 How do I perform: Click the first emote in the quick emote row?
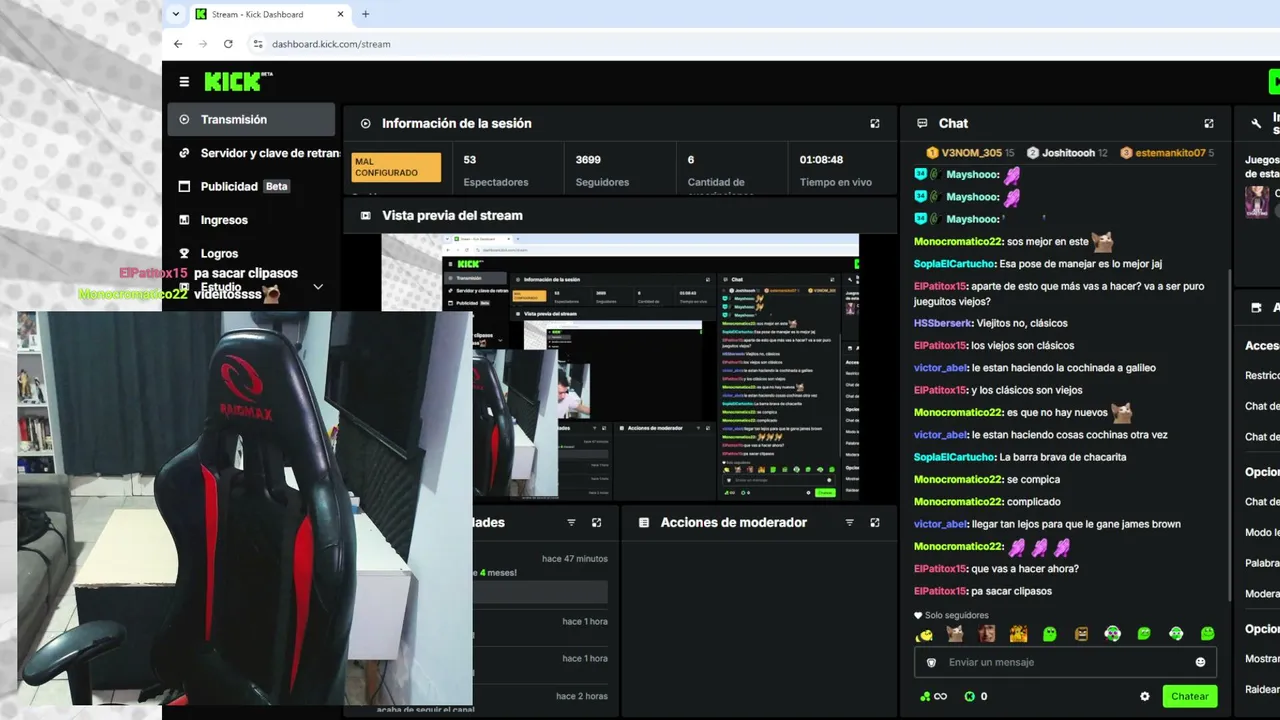(925, 634)
